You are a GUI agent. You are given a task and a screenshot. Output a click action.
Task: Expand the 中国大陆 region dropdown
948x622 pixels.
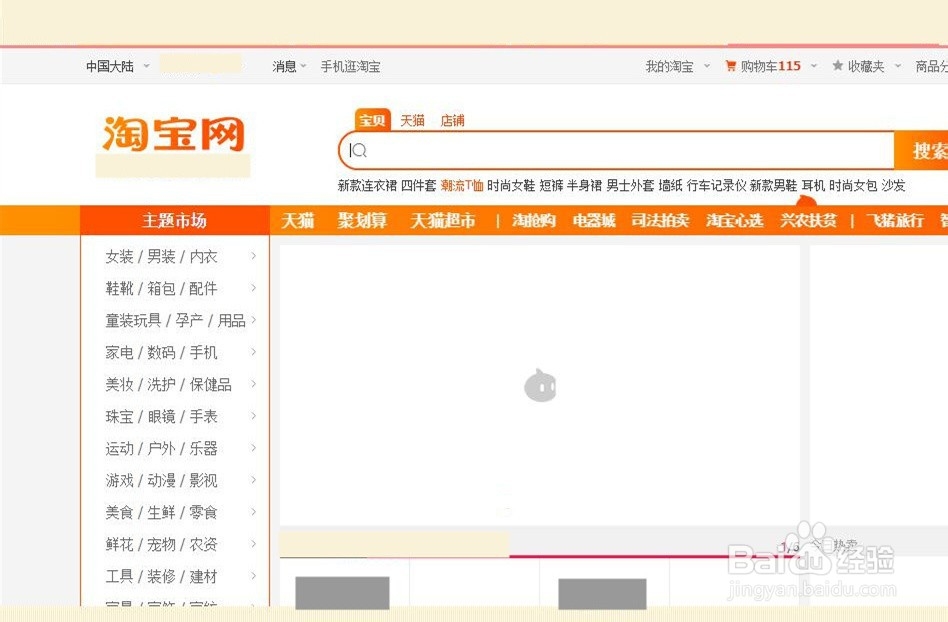[146, 66]
